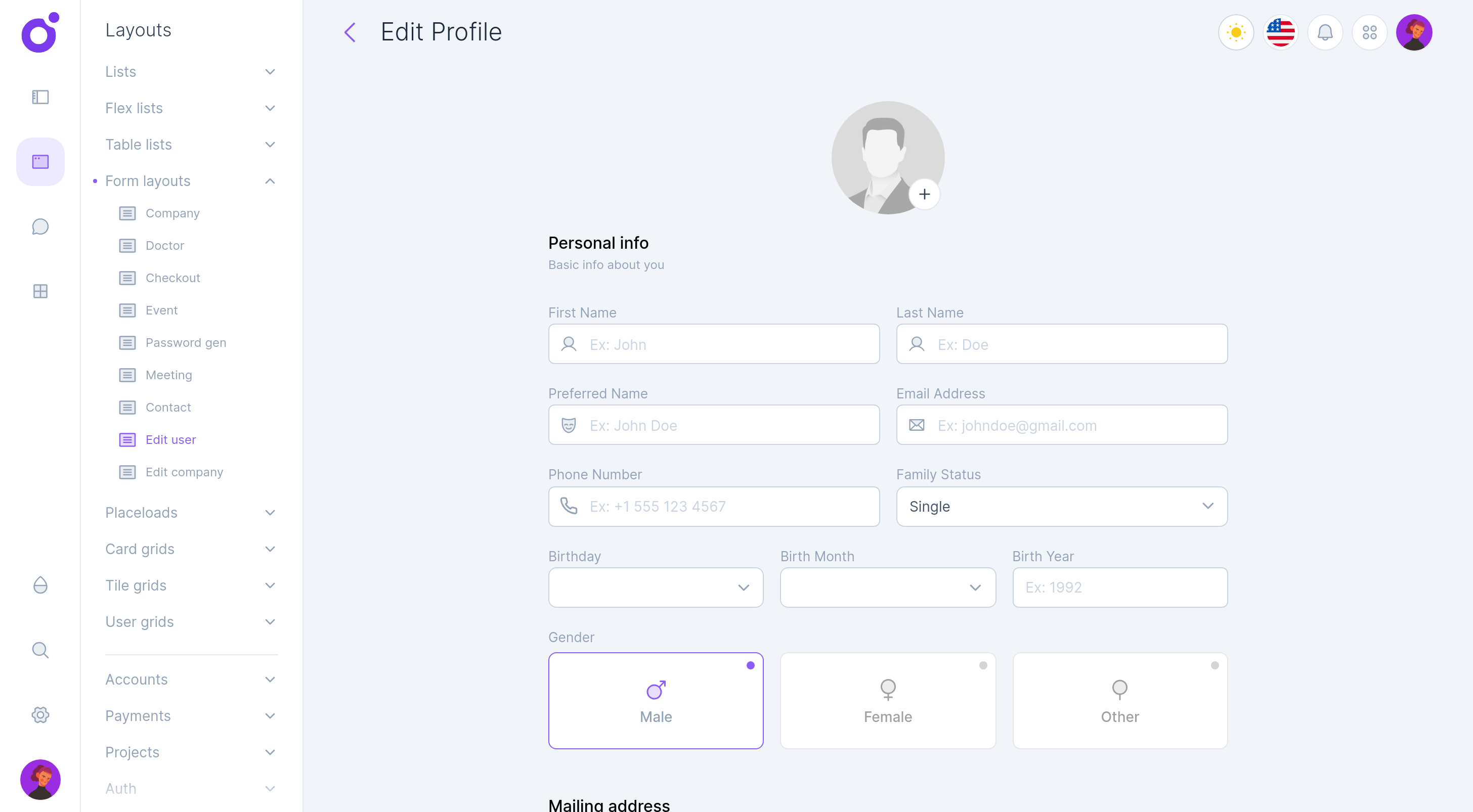The width and height of the screenshot is (1473, 812).
Task: Open notifications via the bell icon
Action: [1325, 32]
